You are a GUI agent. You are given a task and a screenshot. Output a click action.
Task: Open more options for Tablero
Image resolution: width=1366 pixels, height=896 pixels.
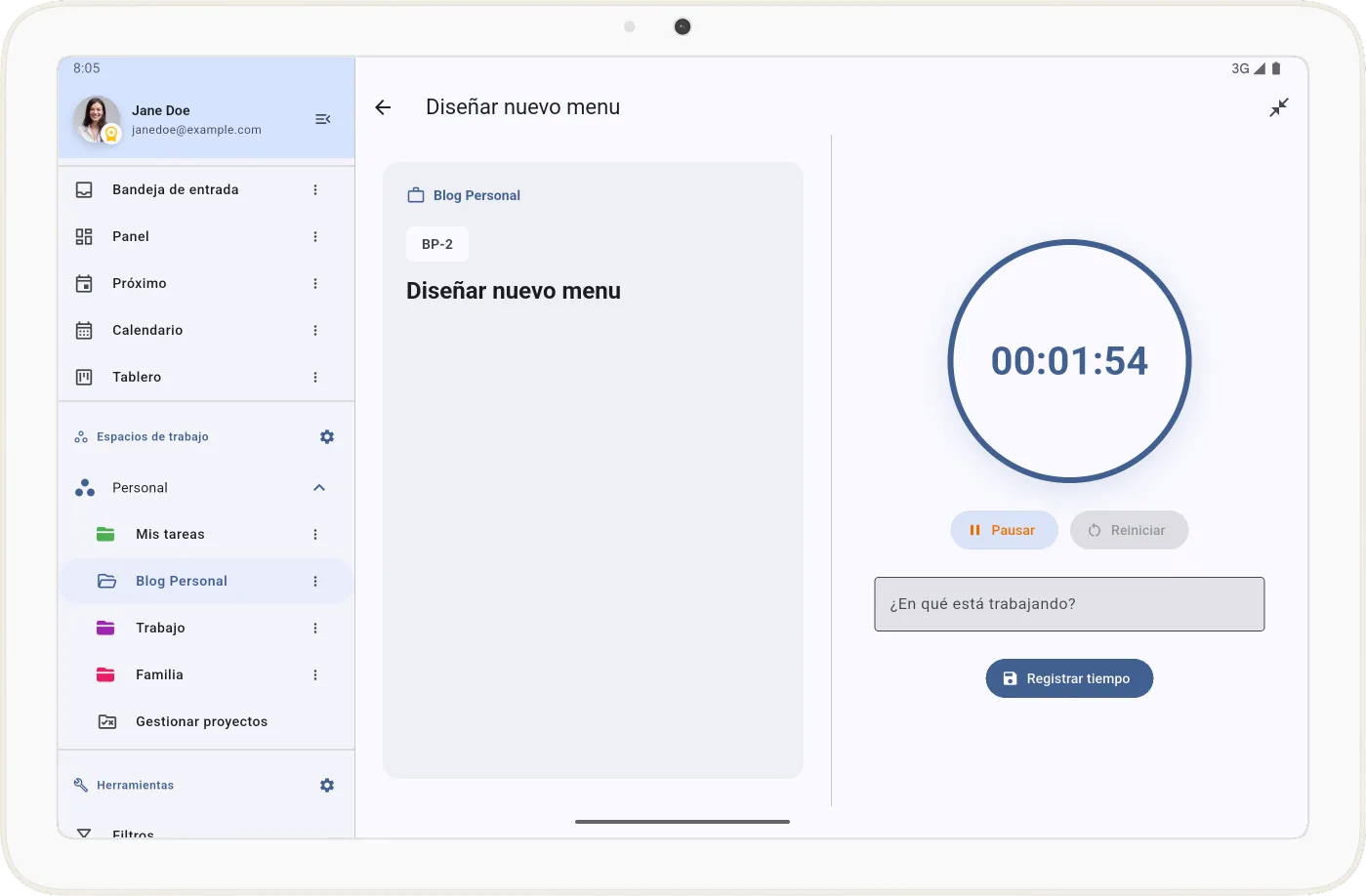coord(315,377)
